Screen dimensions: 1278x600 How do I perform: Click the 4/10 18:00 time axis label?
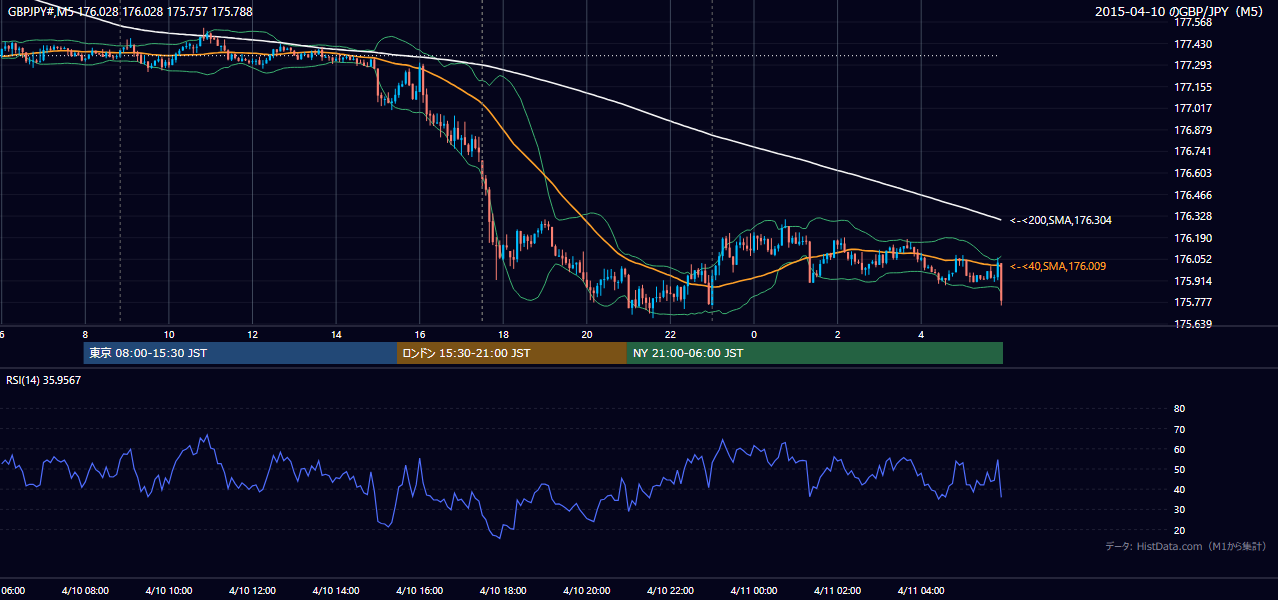[x=503, y=591]
